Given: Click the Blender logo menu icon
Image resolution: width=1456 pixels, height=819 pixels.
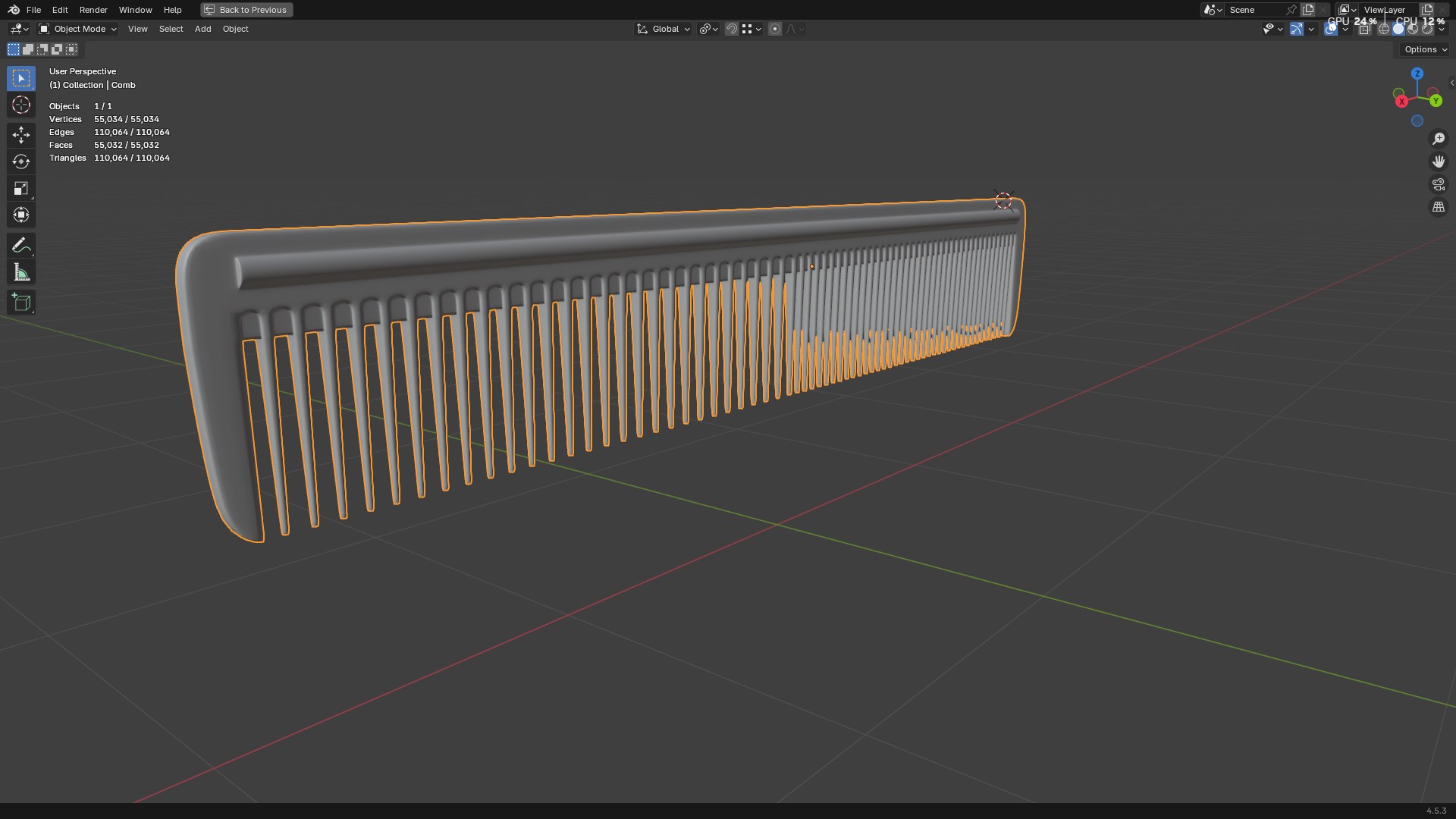Looking at the screenshot, I should click(13, 10).
